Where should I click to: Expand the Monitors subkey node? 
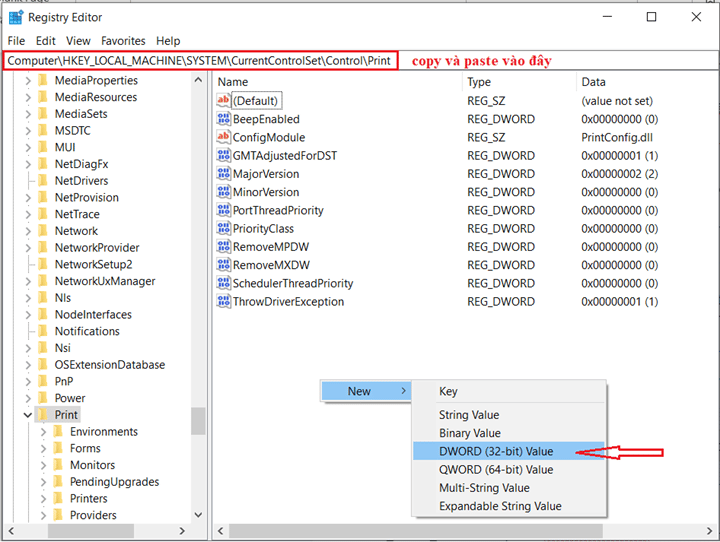pyautogui.click(x=42, y=465)
